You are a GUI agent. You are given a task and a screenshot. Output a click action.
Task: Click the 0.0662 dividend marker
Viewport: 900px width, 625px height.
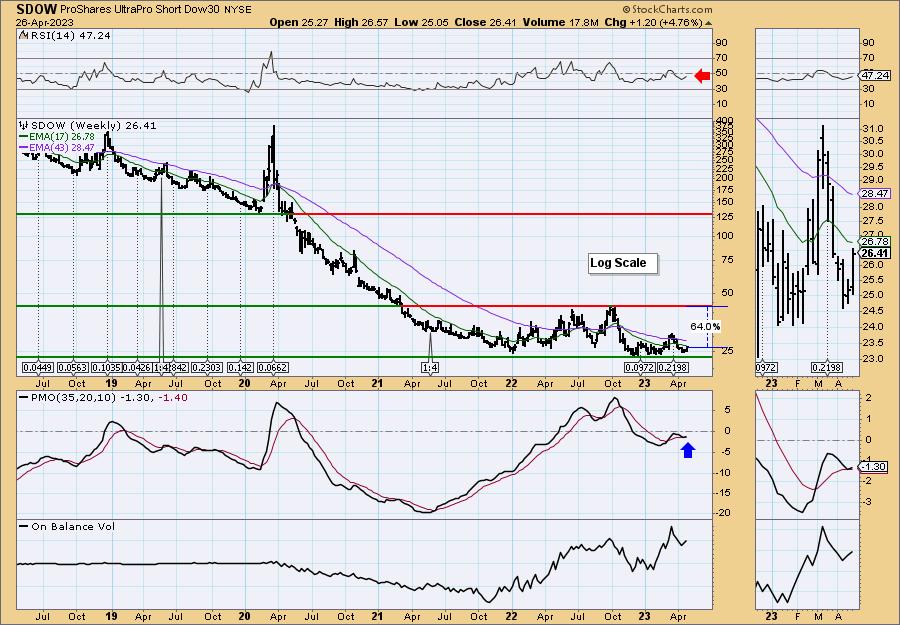[x=273, y=367]
